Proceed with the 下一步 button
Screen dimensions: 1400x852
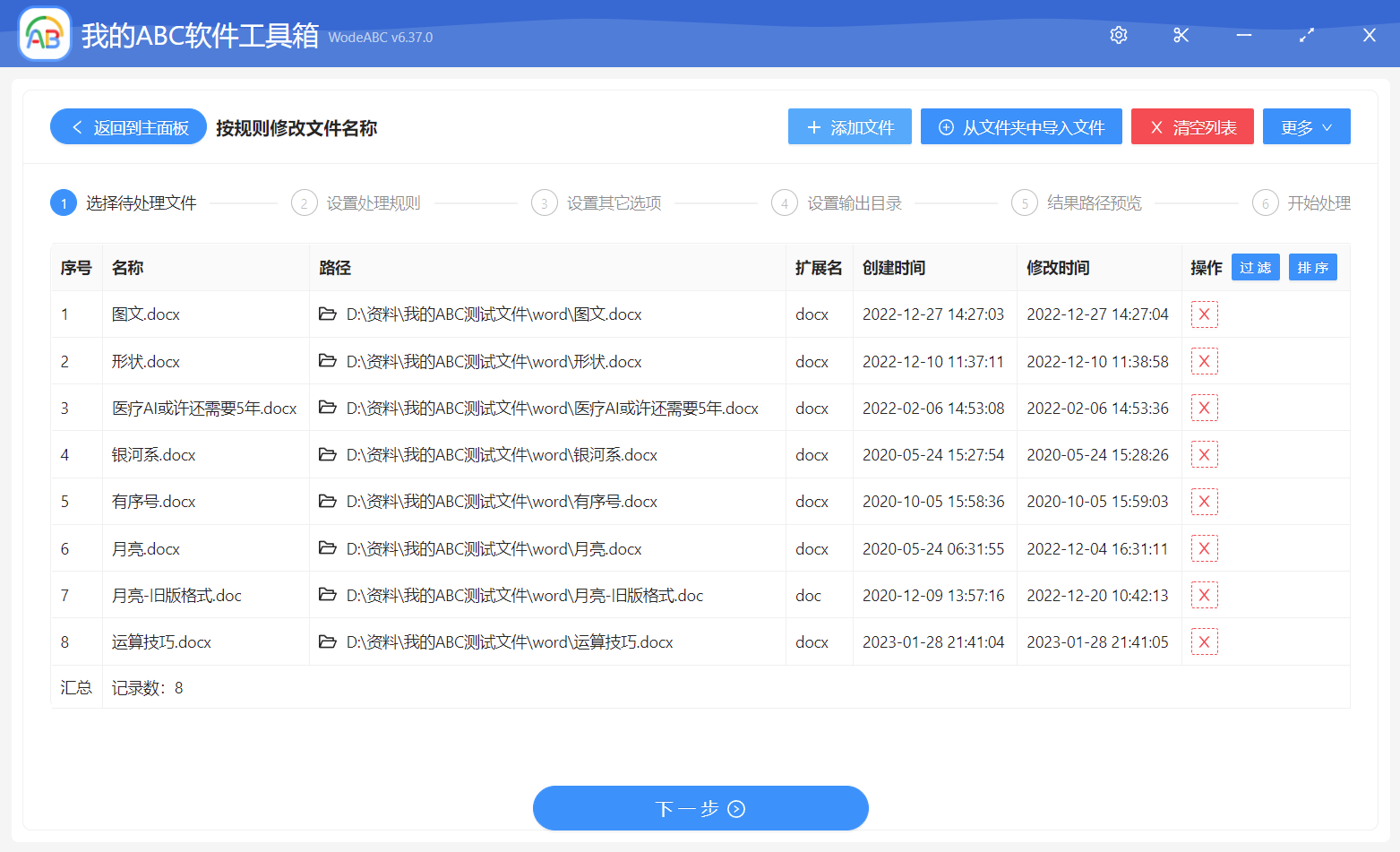700,808
